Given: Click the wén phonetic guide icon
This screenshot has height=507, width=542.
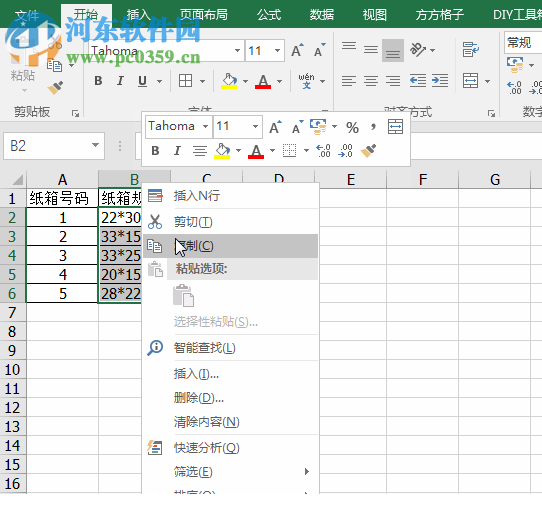Looking at the screenshot, I should pos(306,81).
